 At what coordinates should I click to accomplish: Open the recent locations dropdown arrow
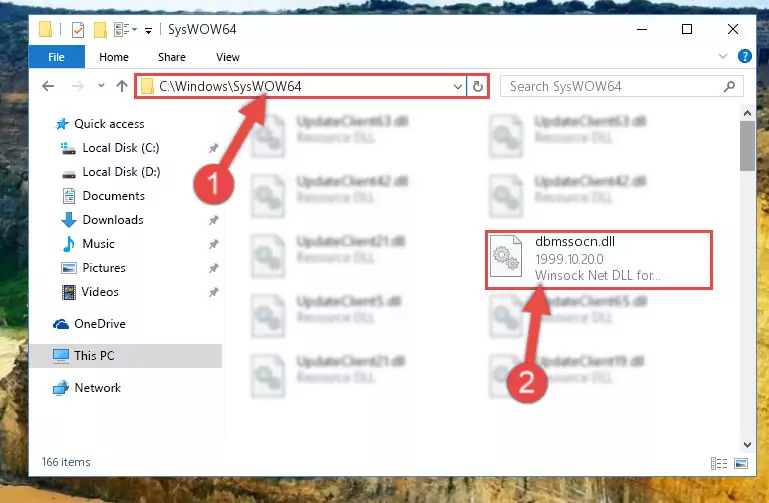click(x=102, y=86)
